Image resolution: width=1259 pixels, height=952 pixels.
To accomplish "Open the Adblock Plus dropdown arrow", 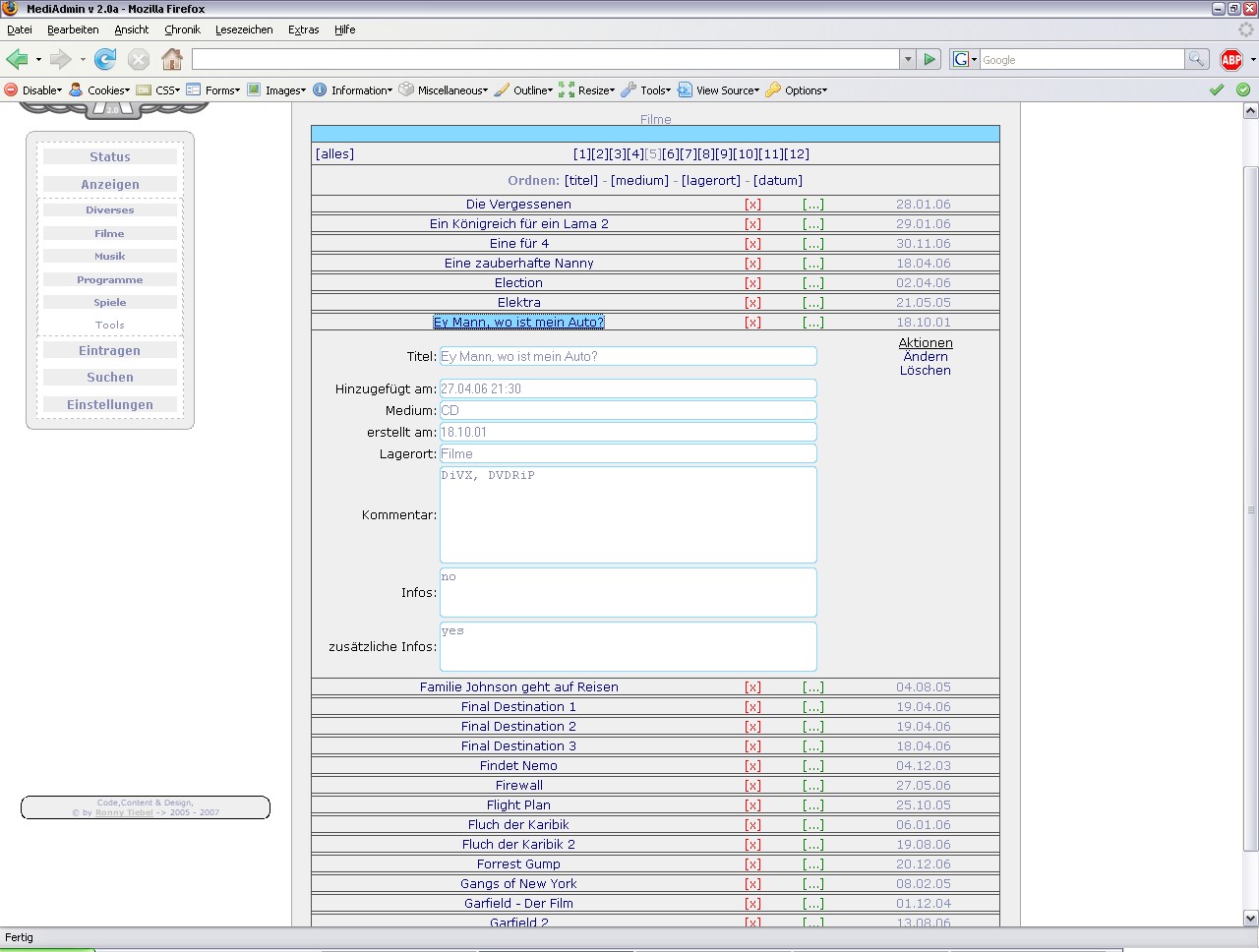I will [1252, 60].
